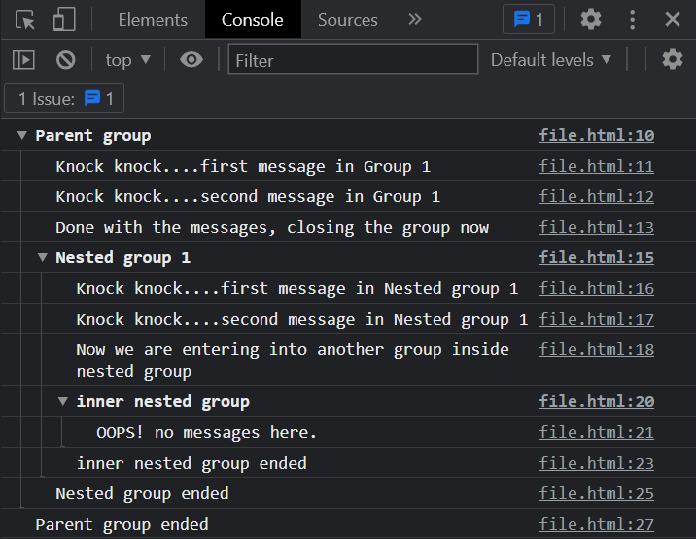The image size is (697, 539).
Task: Click the issues counter badge in toolbar
Action: click(528, 19)
